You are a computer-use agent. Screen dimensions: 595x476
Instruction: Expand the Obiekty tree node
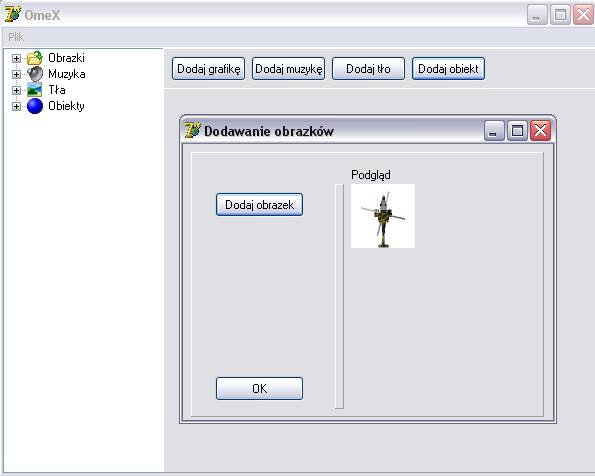click(16, 106)
